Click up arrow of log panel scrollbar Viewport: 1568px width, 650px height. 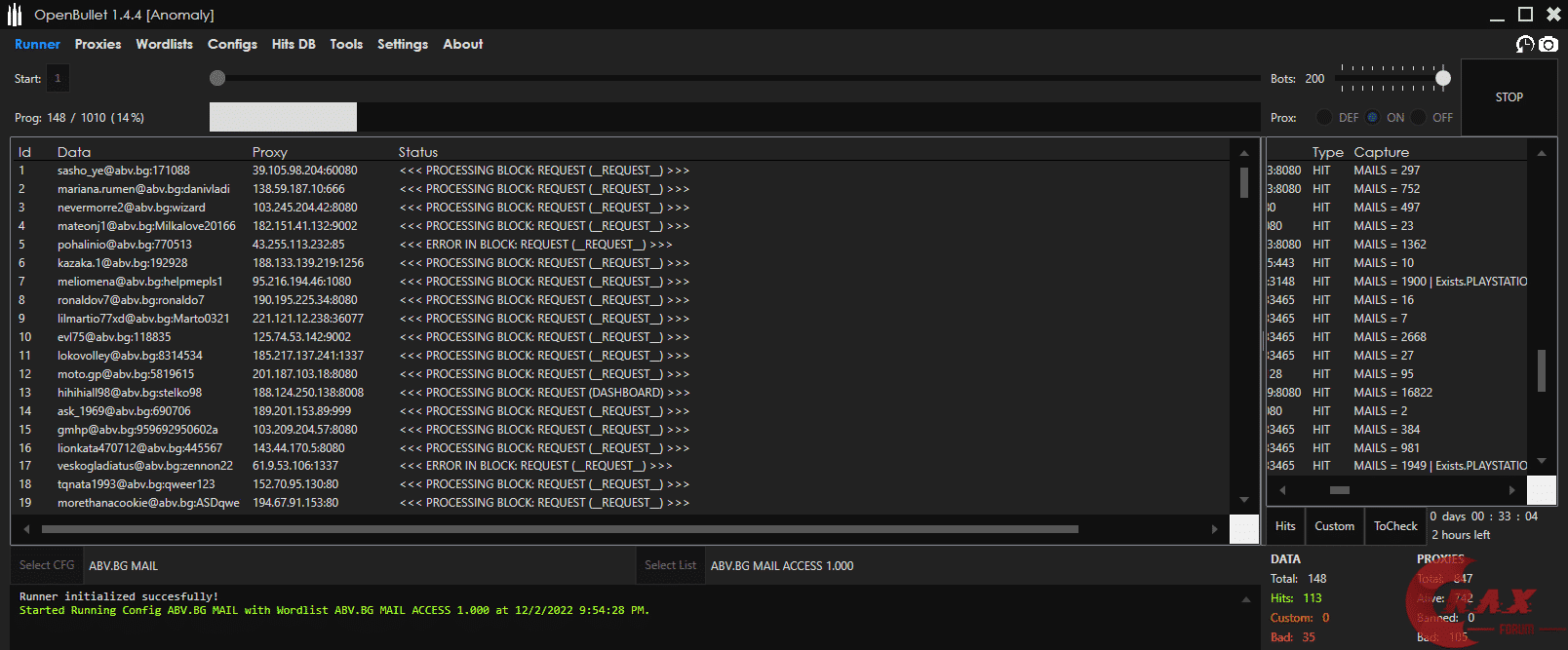point(1246,599)
